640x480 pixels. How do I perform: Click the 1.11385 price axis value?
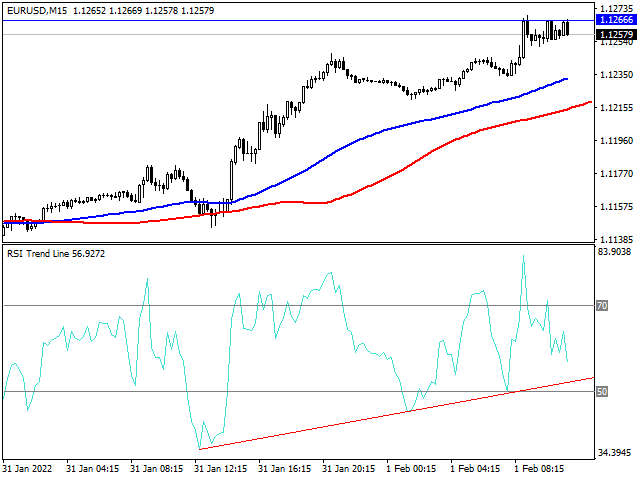(616, 239)
